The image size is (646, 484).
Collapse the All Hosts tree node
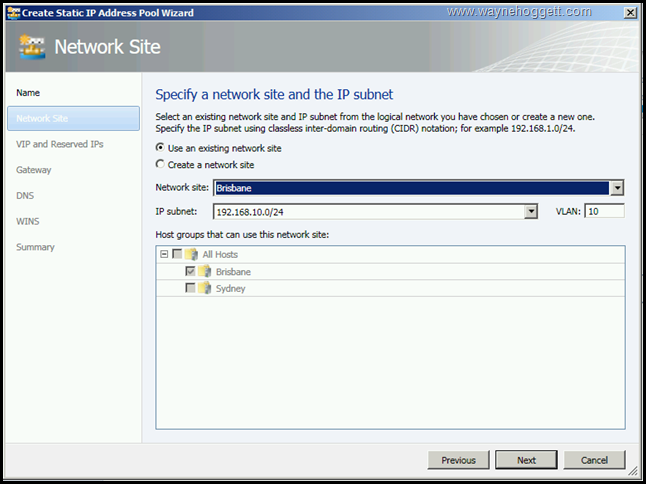coord(164,254)
